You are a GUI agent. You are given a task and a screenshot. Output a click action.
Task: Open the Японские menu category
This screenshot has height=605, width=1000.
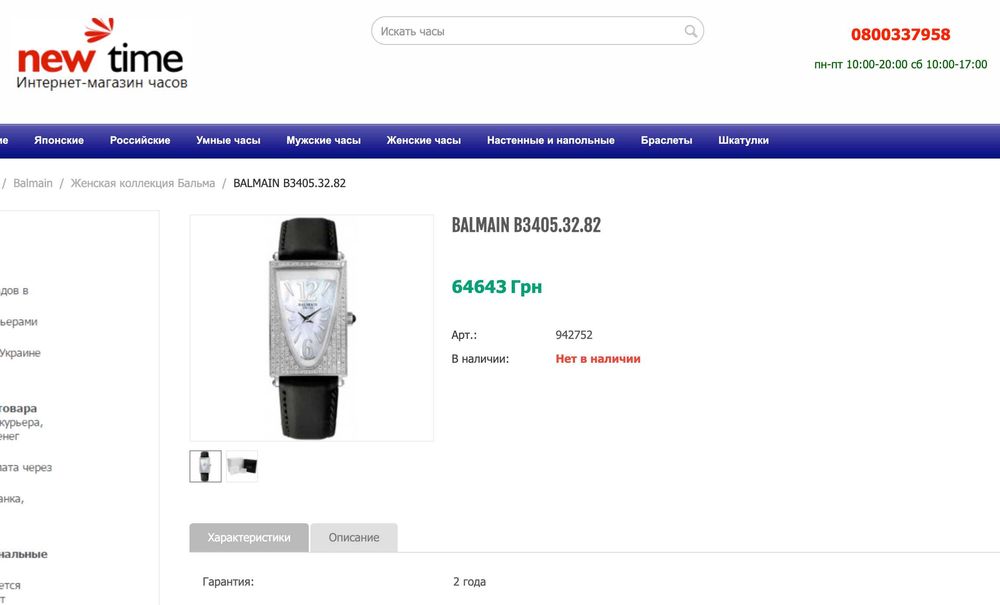click(59, 141)
